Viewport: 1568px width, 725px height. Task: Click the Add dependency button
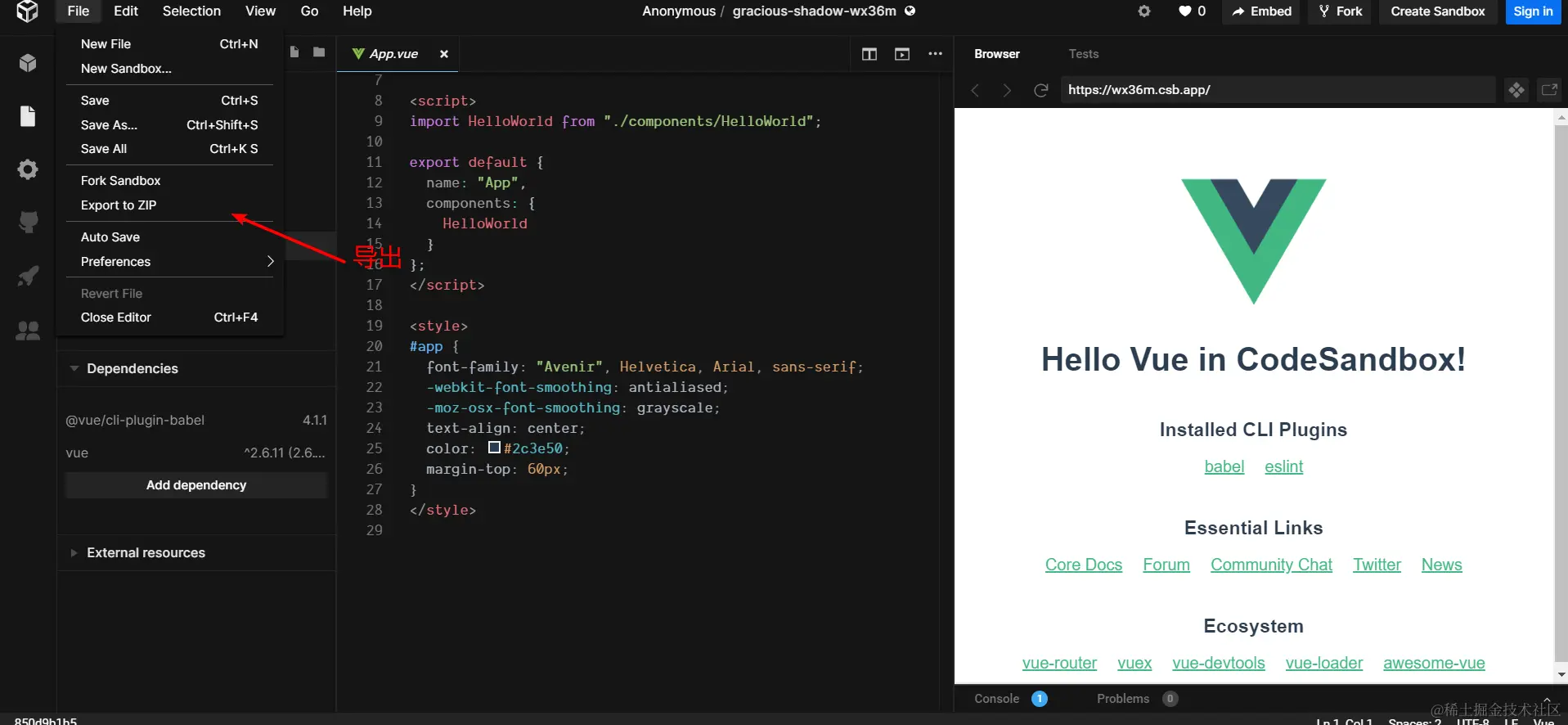coord(196,485)
